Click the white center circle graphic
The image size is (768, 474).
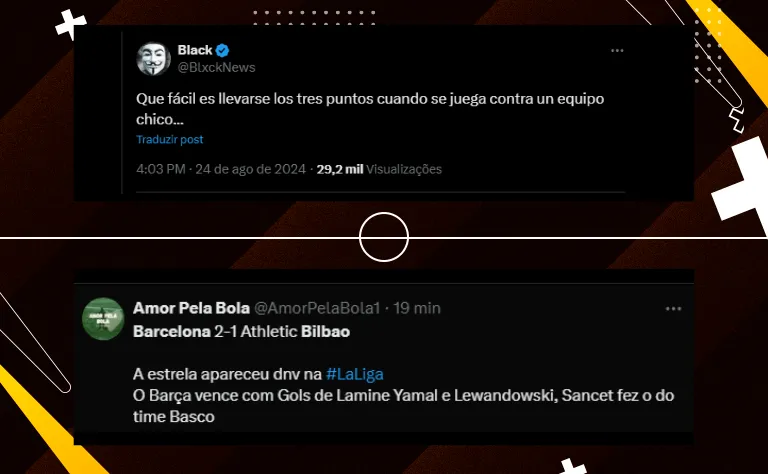tap(384, 237)
